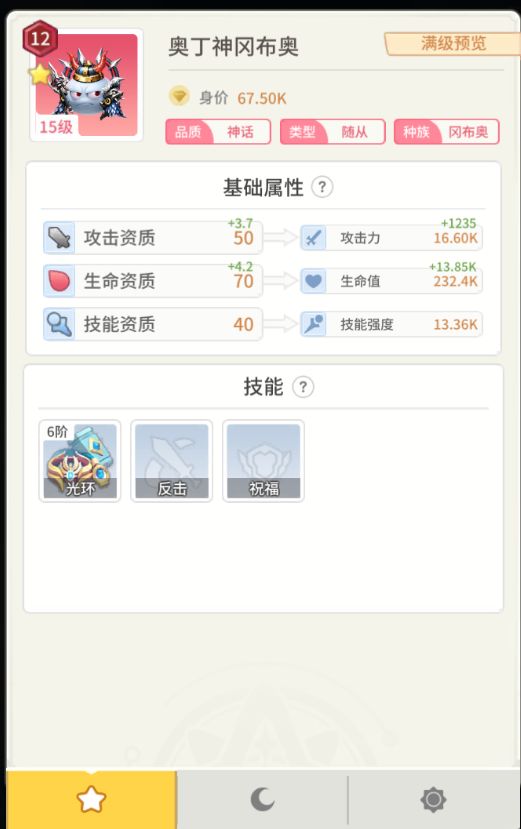Open the 光环 halo skill icon
Viewport: 521px width, 829px height.
(x=80, y=460)
